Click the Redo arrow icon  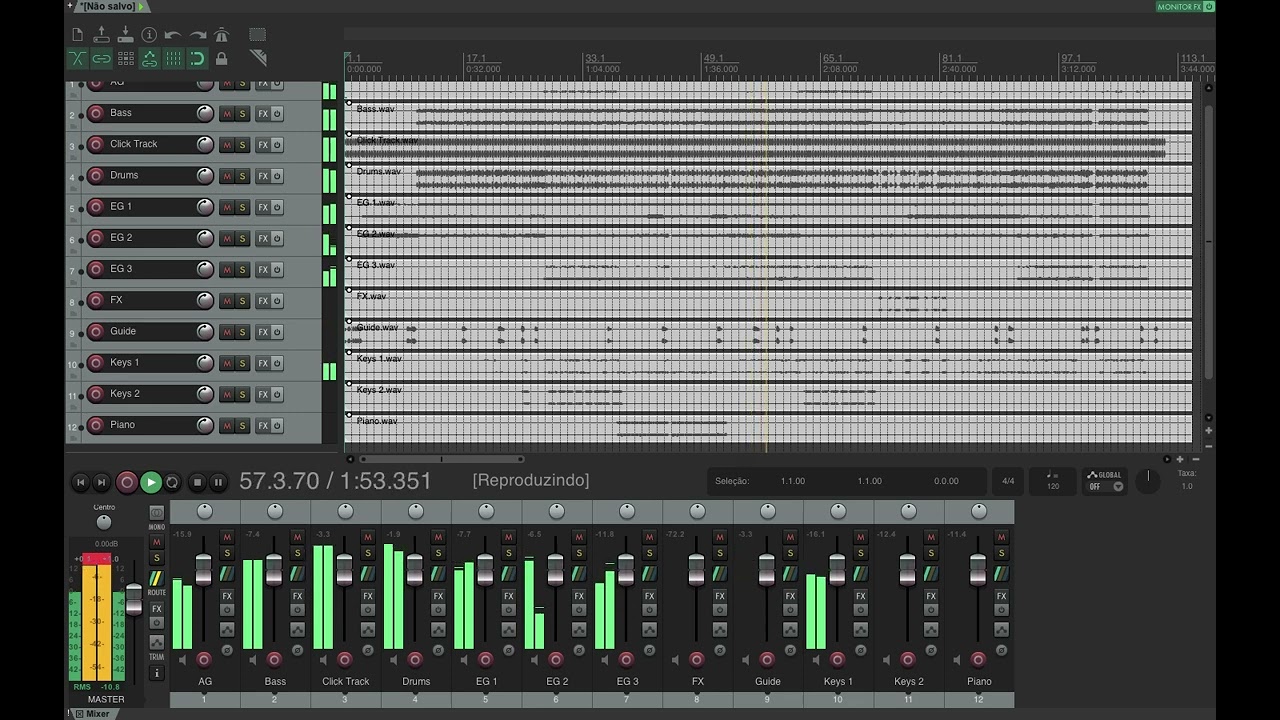198,35
